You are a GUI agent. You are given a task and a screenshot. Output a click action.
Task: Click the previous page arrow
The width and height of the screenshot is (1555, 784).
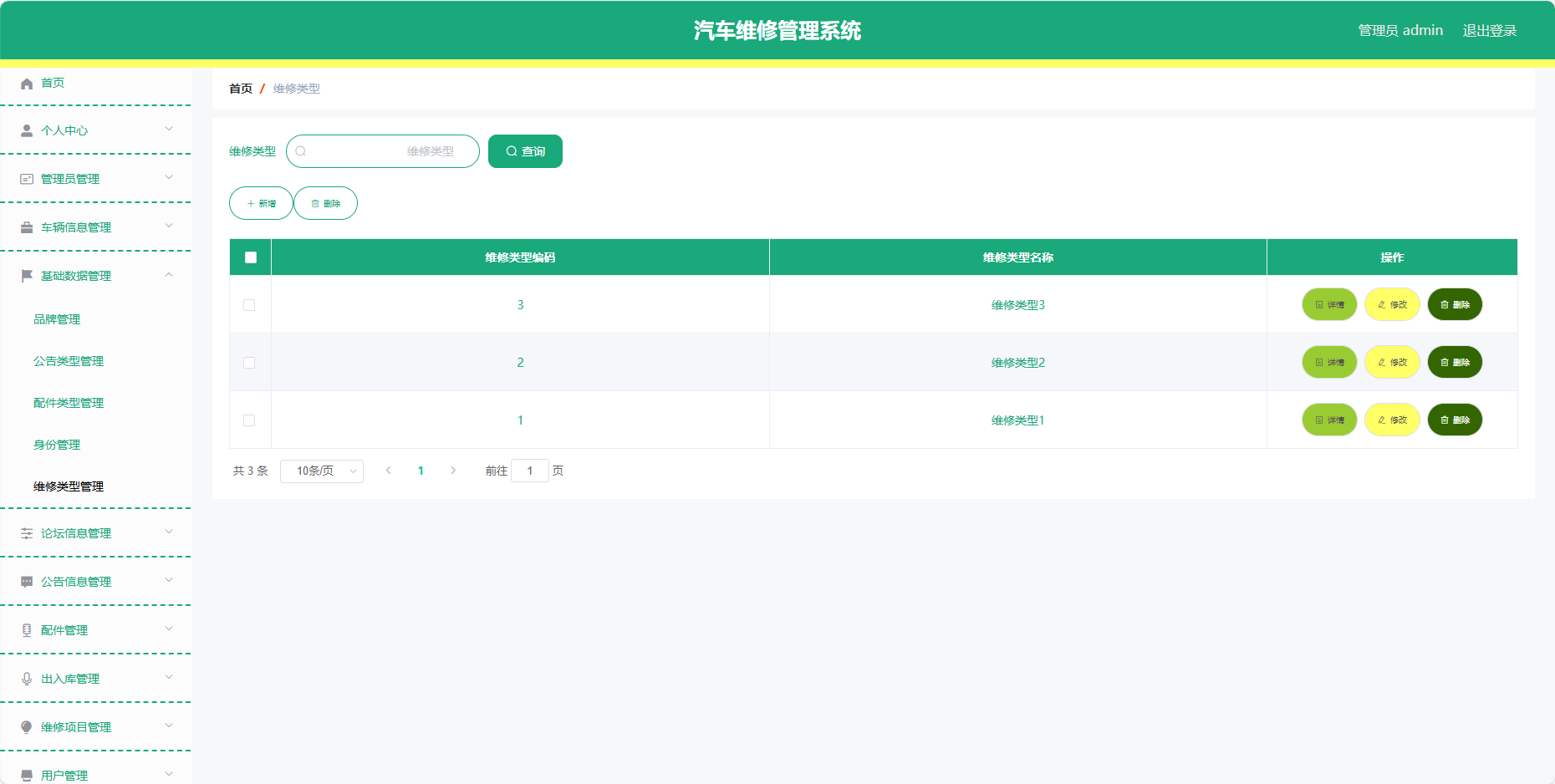tap(389, 471)
